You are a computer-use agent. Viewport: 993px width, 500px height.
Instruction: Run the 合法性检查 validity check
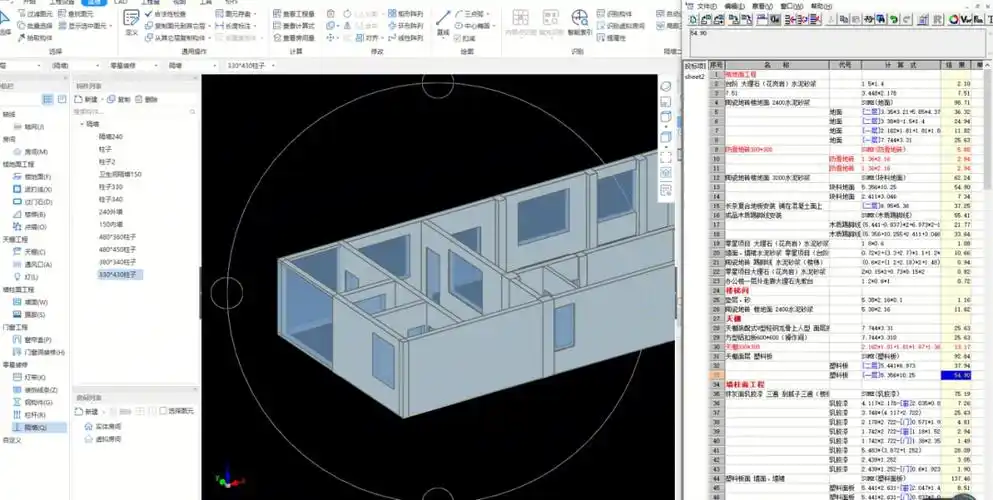[167, 14]
